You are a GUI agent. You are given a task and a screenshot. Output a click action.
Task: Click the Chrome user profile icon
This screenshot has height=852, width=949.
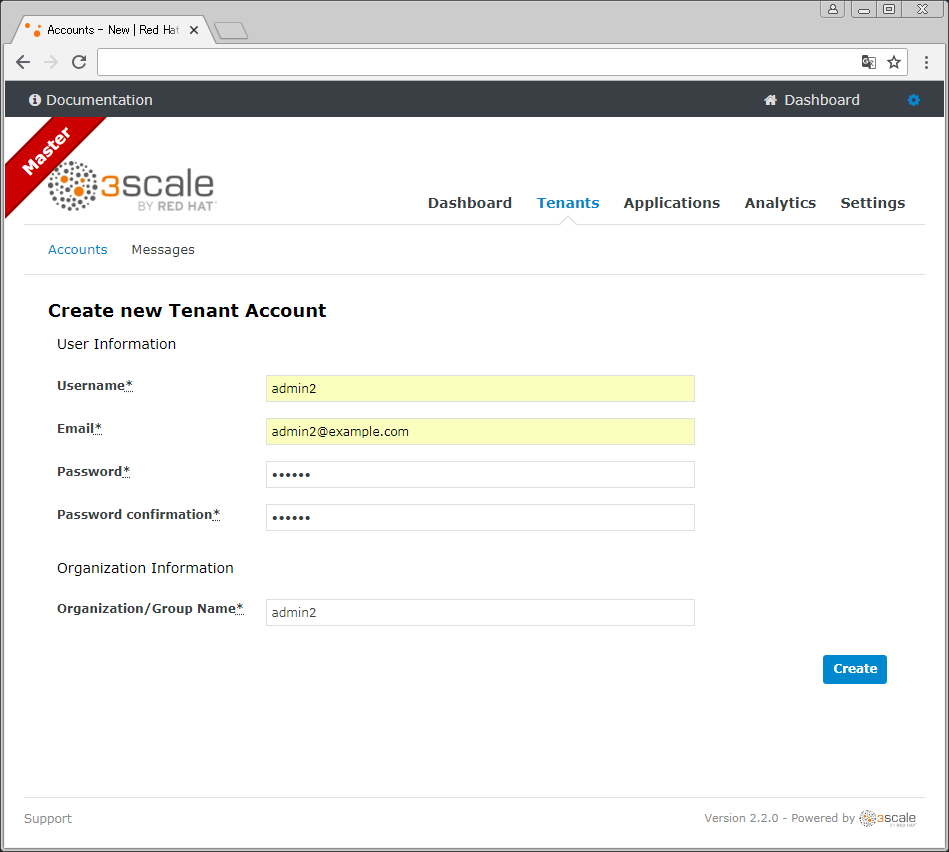point(833,9)
